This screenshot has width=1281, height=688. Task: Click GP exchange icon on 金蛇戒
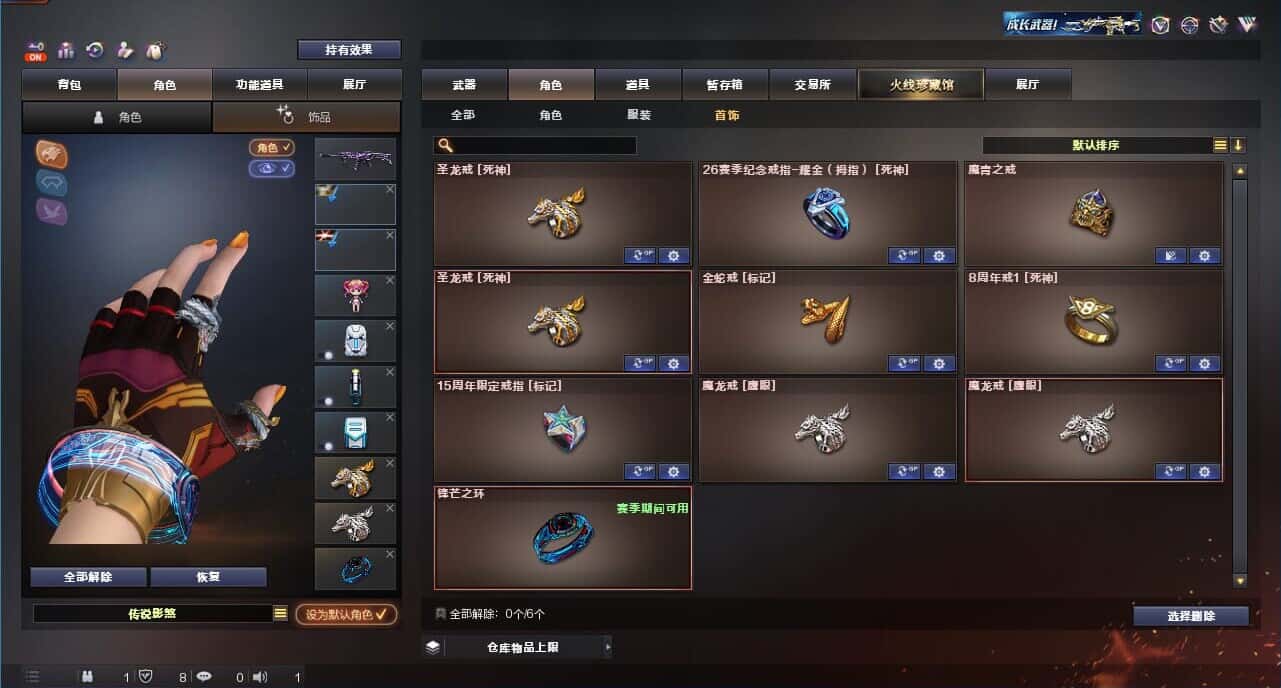904,364
